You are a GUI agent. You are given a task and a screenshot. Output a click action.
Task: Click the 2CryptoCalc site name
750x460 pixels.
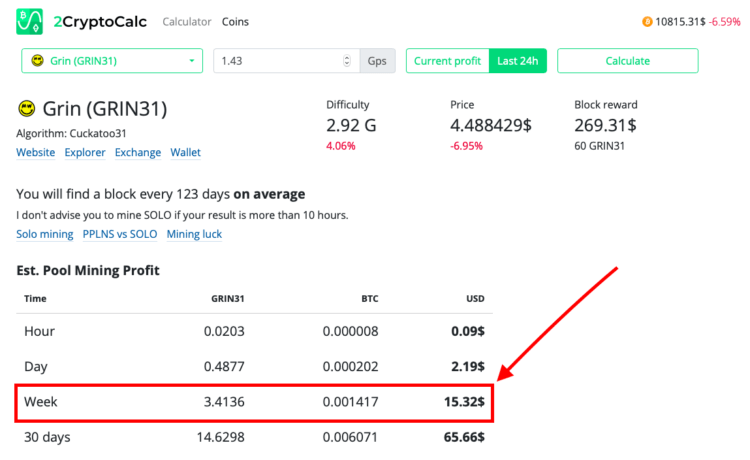[x=100, y=22]
